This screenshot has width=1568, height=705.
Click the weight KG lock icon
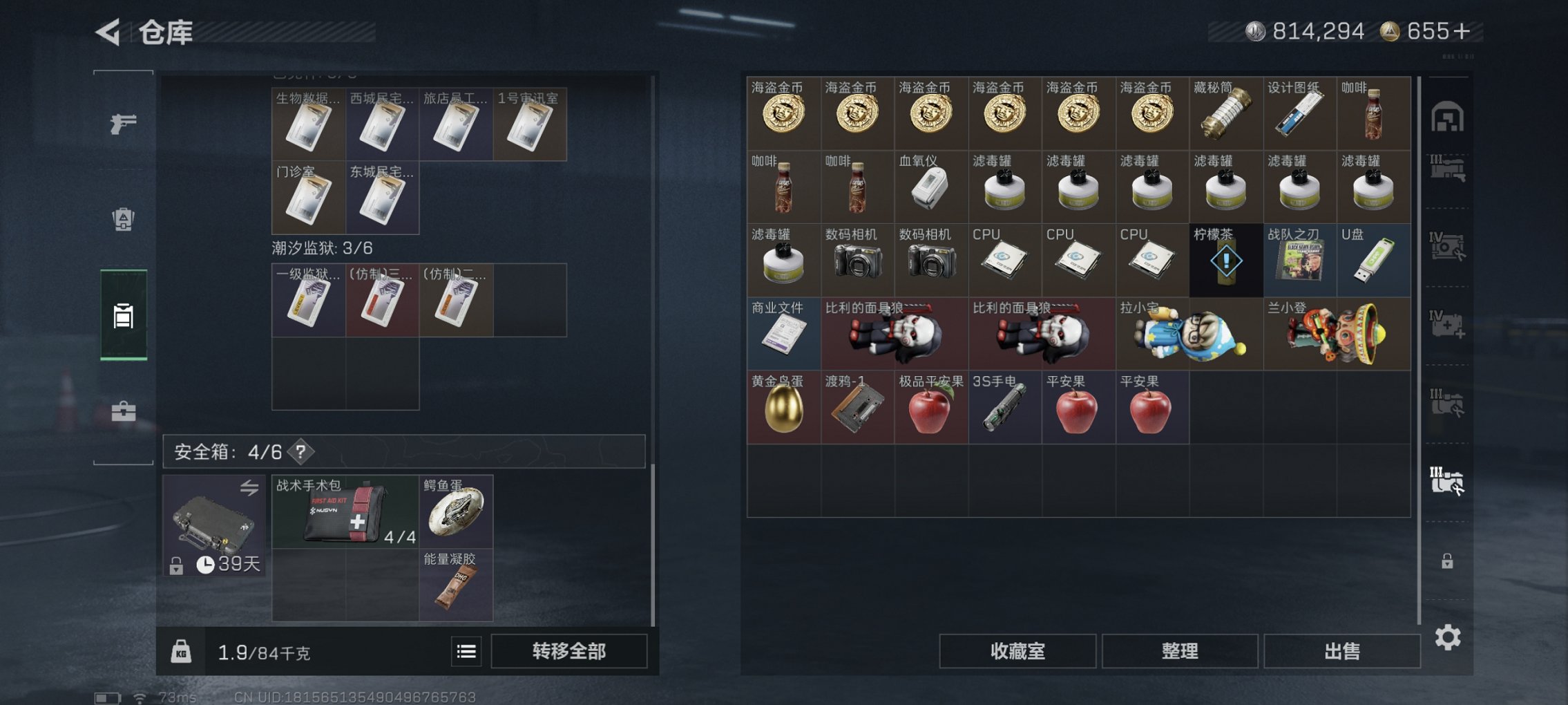(x=181, y=651)
